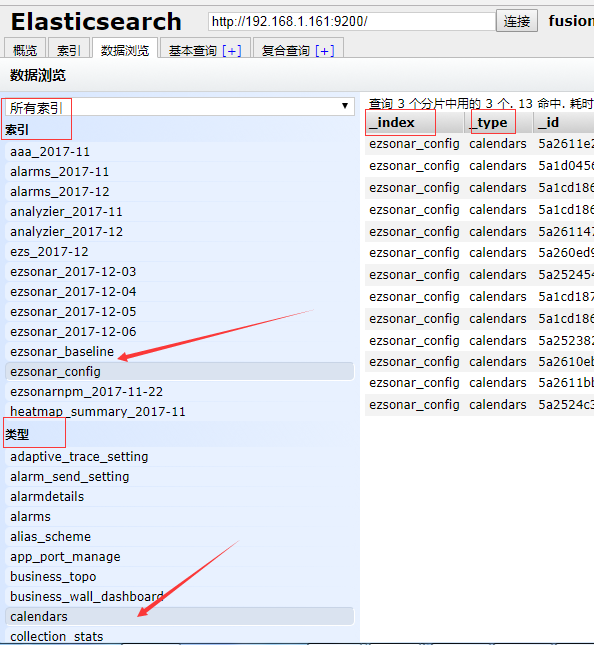
Task: Select index alarms_2017-12
Action: (x=179, y=192)
